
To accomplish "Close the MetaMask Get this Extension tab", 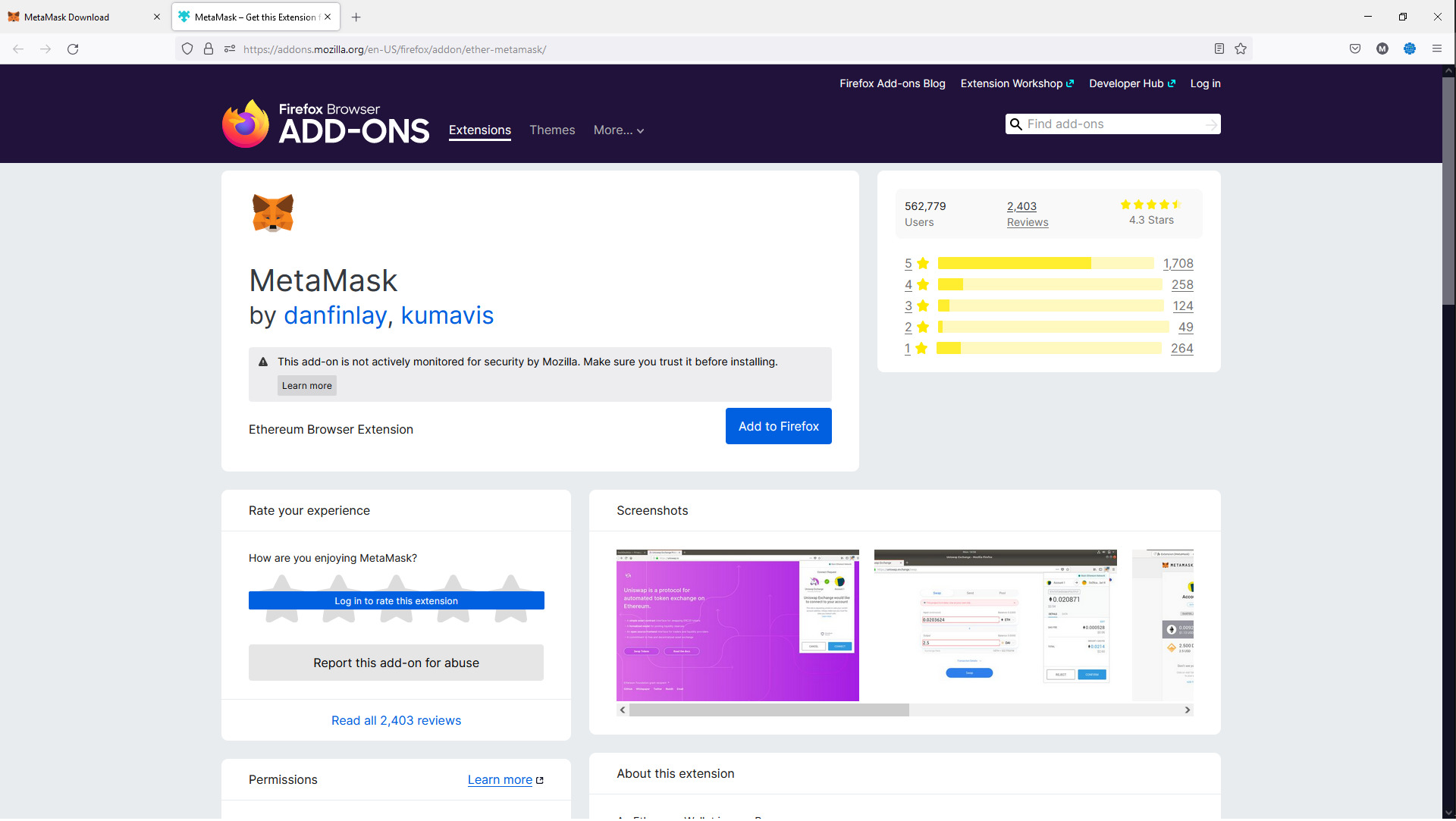I will 328,17.
